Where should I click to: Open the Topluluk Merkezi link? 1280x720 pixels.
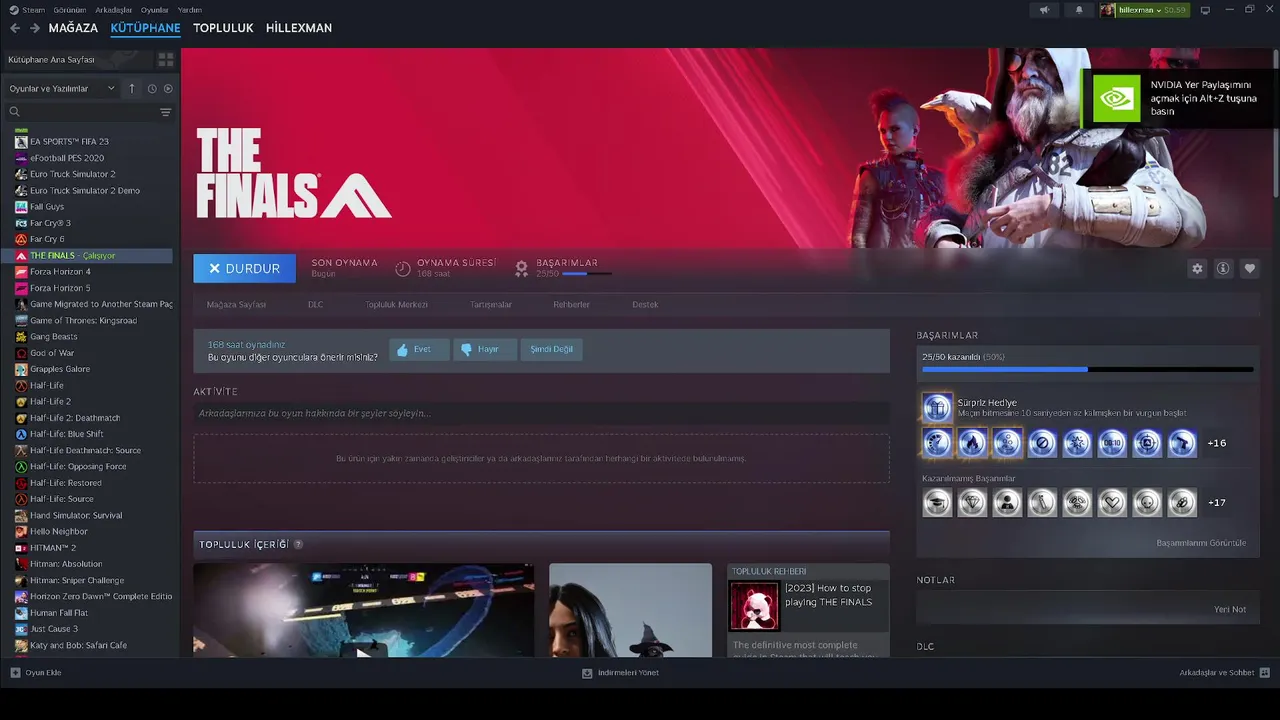(x=396, y=304)
